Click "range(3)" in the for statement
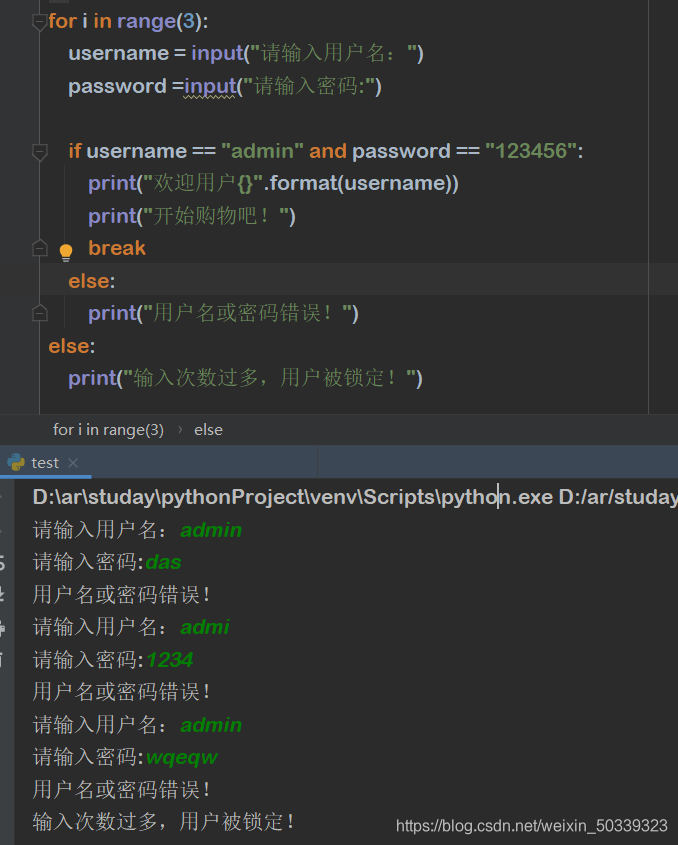Screen dimensions: 678x845 coord(159,22)
